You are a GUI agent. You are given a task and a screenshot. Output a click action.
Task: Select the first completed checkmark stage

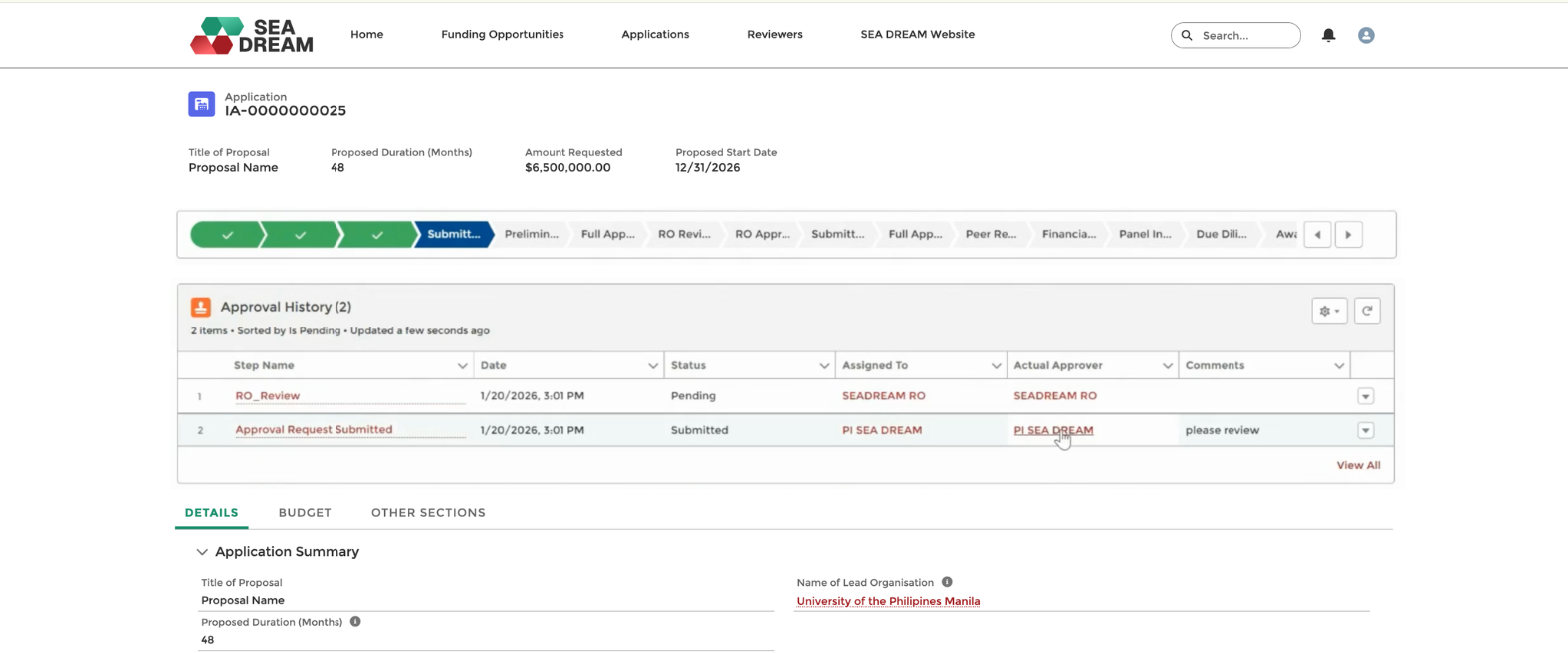[x=228, y=235]
